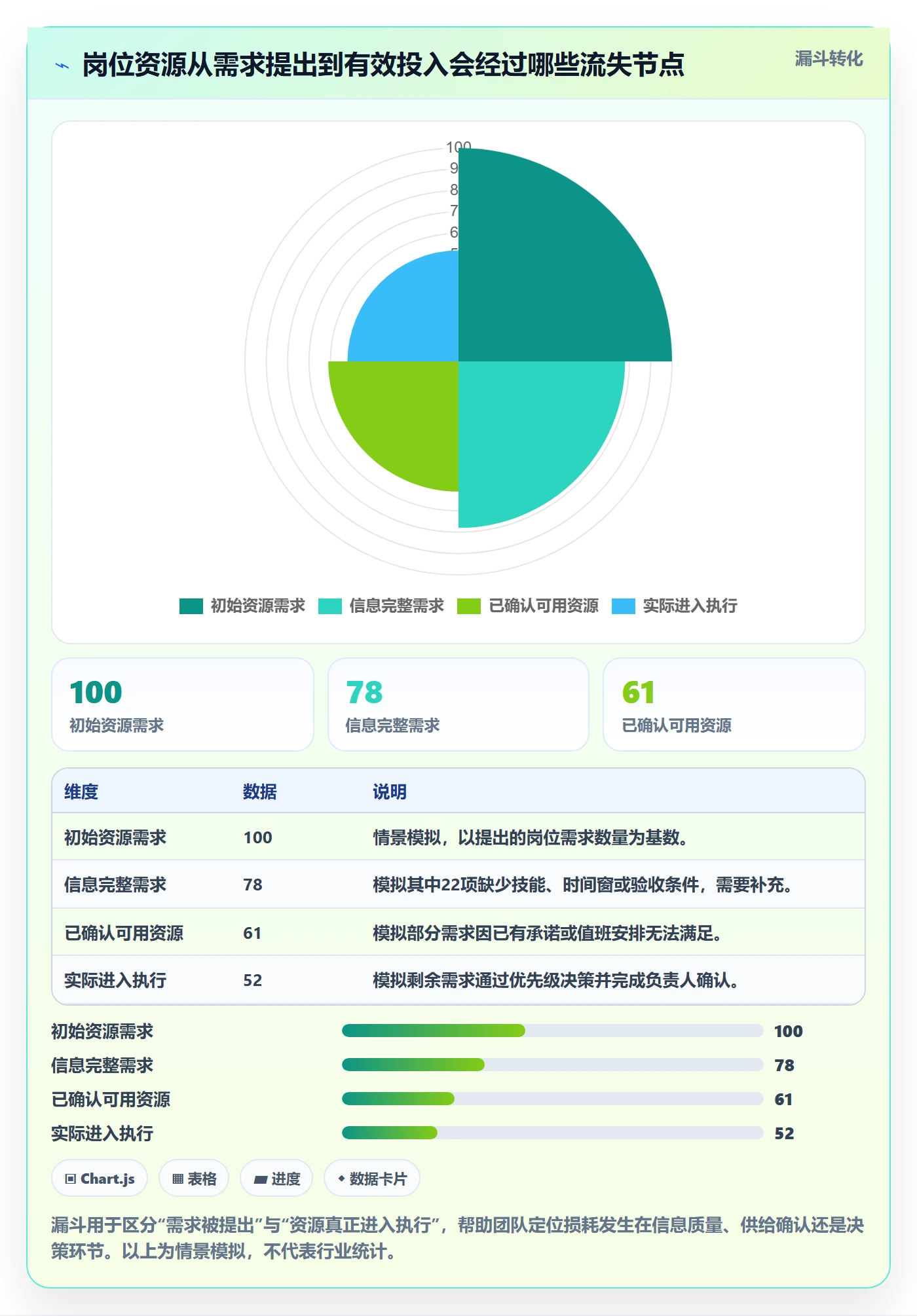Click the lime green legend color box
Screen dimensions: 917x1316
(469, 606)
